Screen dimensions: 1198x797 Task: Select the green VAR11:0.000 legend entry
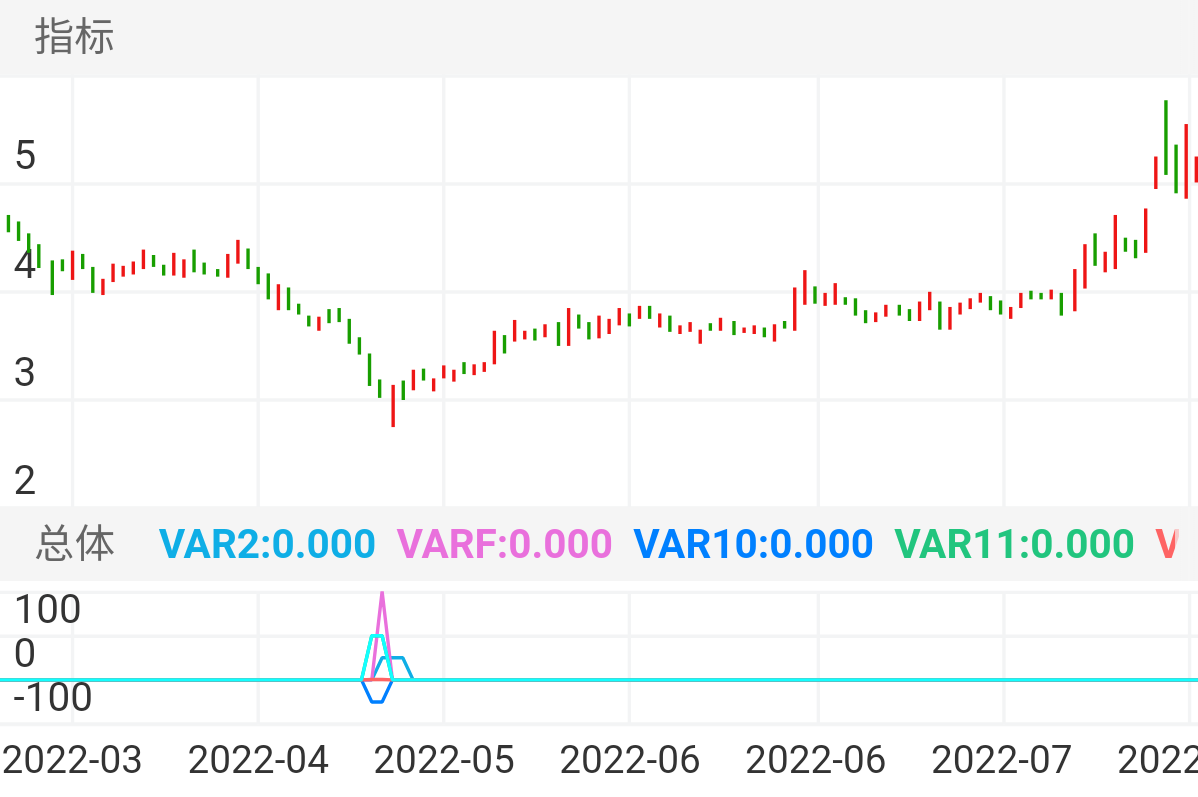pos(1013,544)
